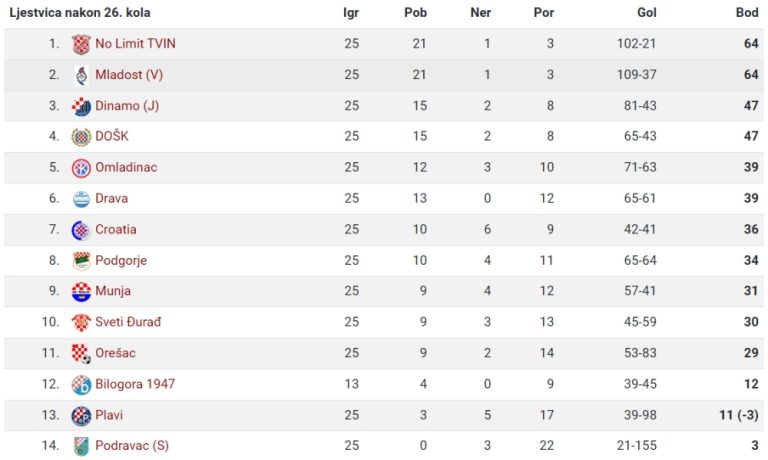The height and width of the screenshot is (460, 768).
Task: Select the Omladinac team crest
Action: [81, 168]
